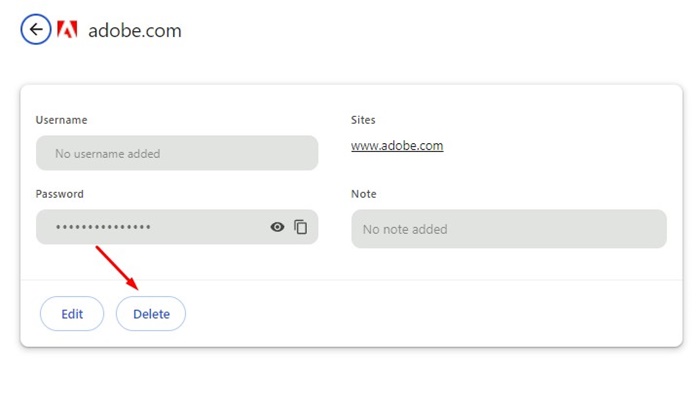Click the red arrow annotation

pyautogui.click(x=118, y=266)
